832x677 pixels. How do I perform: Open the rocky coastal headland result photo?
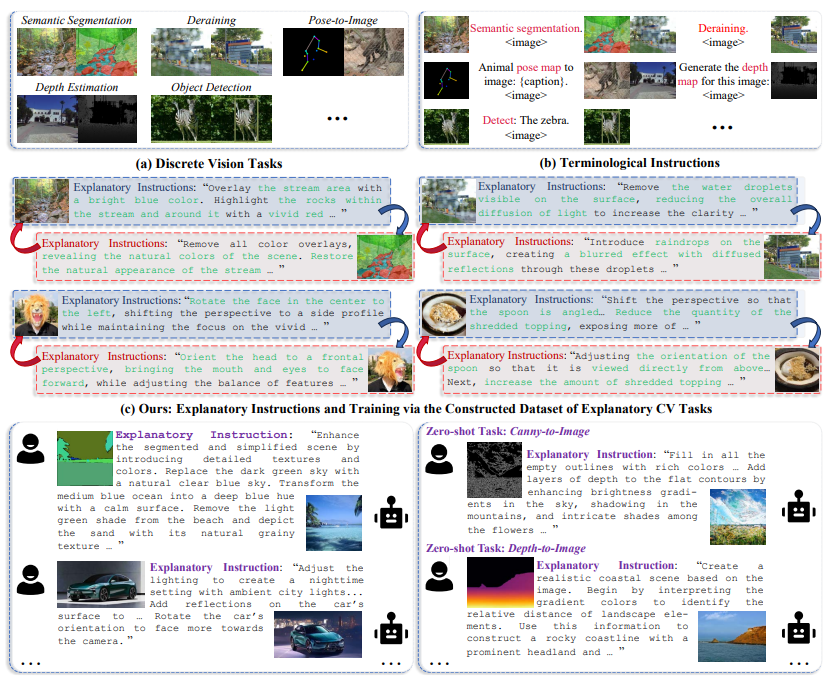(732, 637)
